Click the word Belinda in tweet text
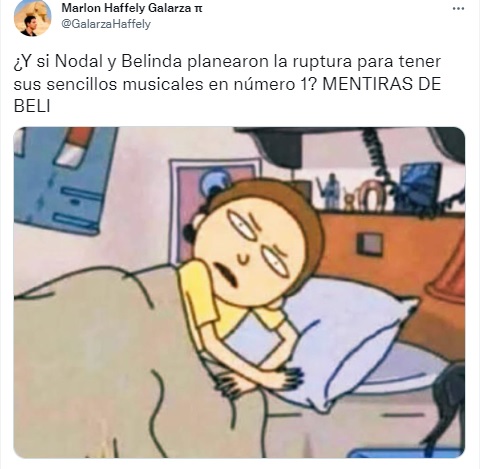481x469 pixels. pyautogui.click(x=151, y=62)
